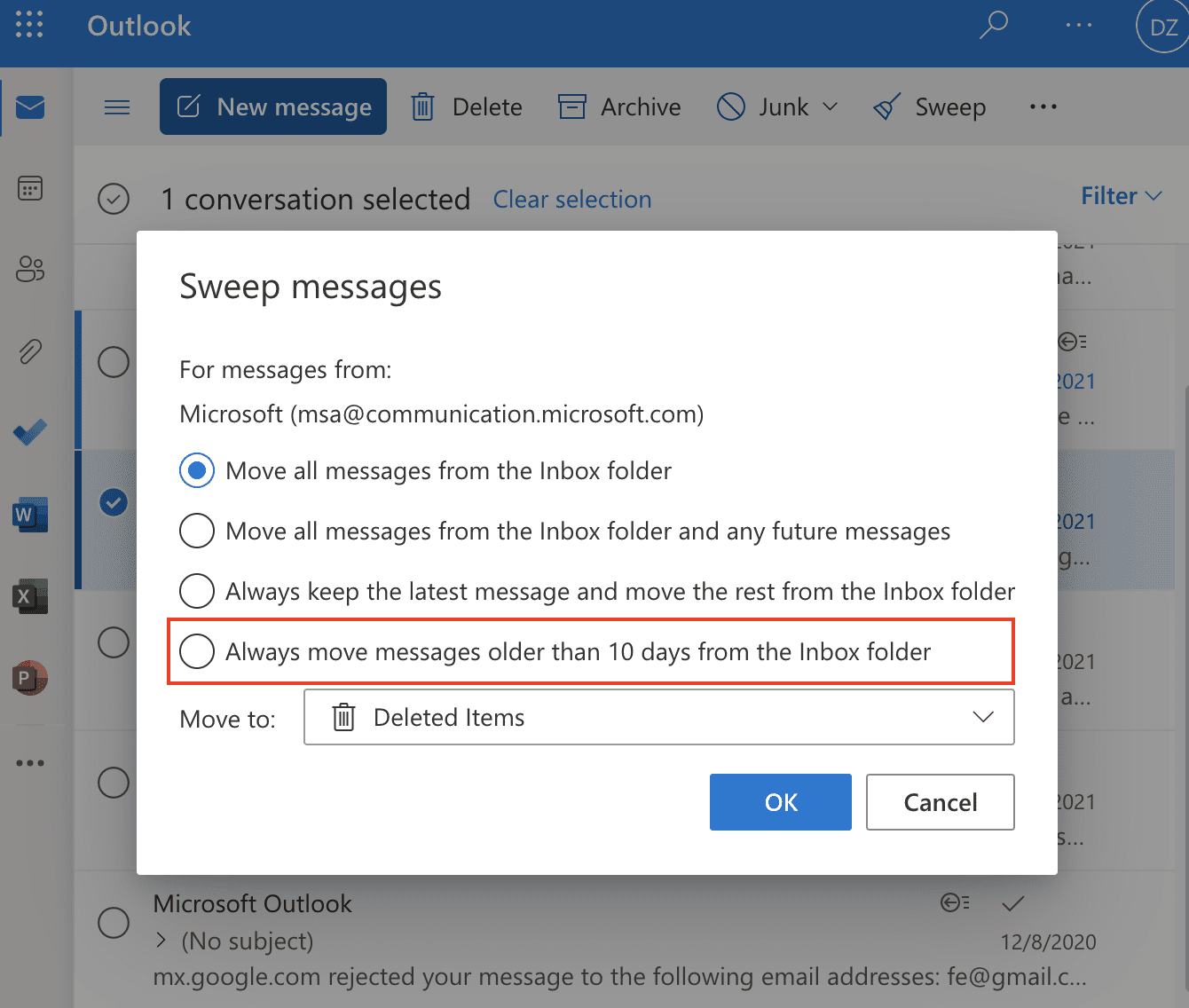
Task: Open the app launcher grid icon
Action: 29,25
